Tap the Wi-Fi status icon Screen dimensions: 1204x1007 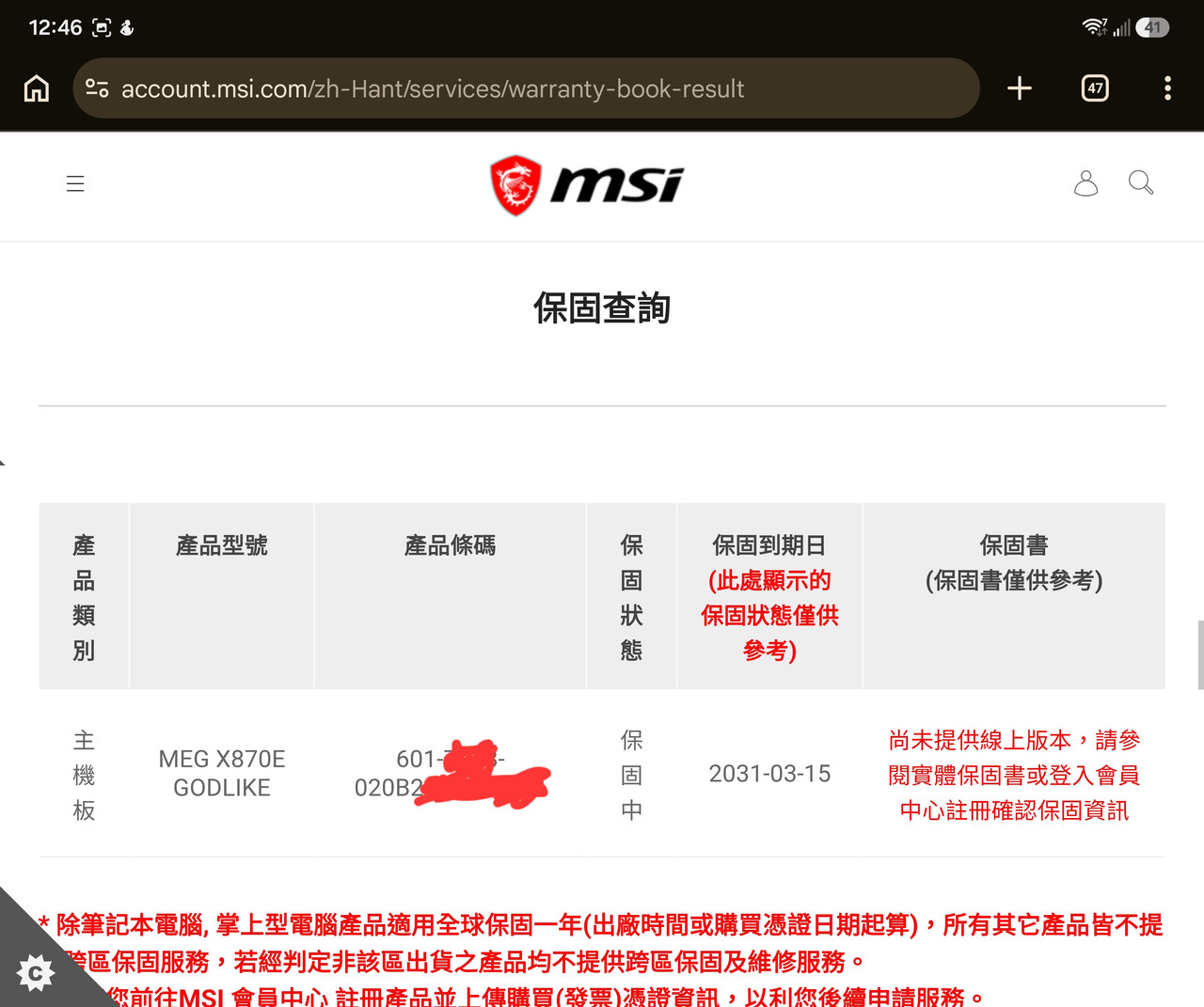tap(1094, 27)
